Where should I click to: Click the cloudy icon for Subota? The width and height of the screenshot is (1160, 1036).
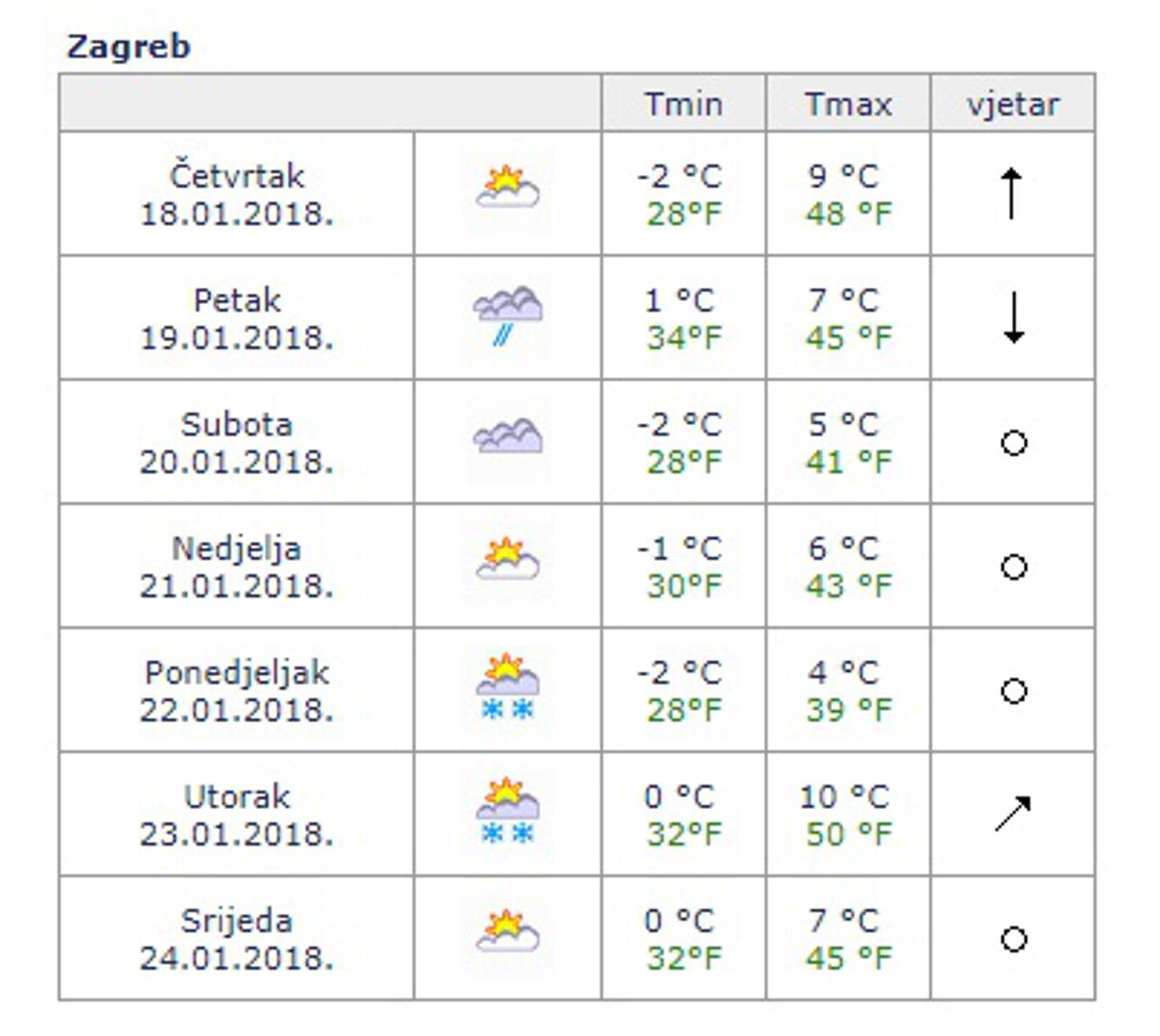[x=508, y=437]
